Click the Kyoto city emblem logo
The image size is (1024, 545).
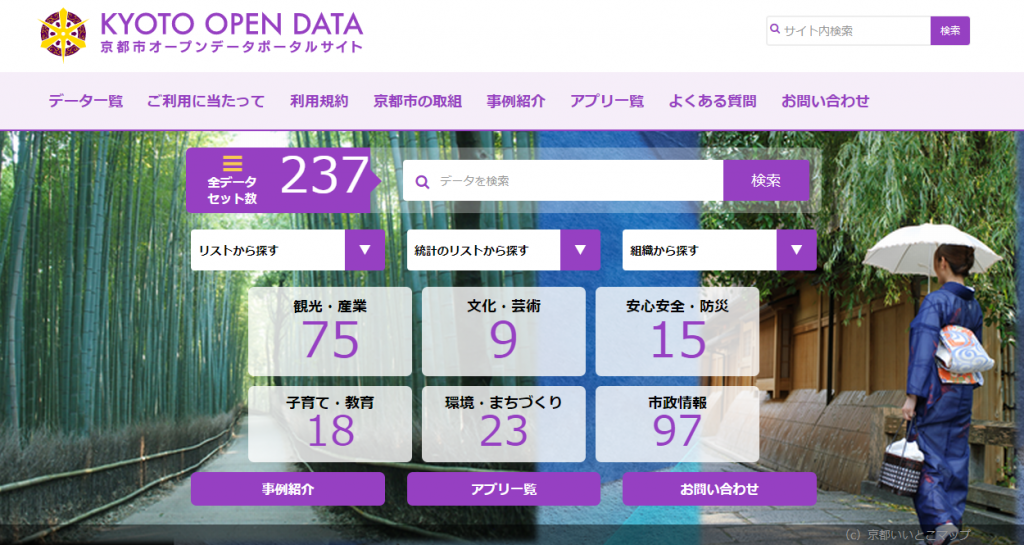(x=63, y=33)
